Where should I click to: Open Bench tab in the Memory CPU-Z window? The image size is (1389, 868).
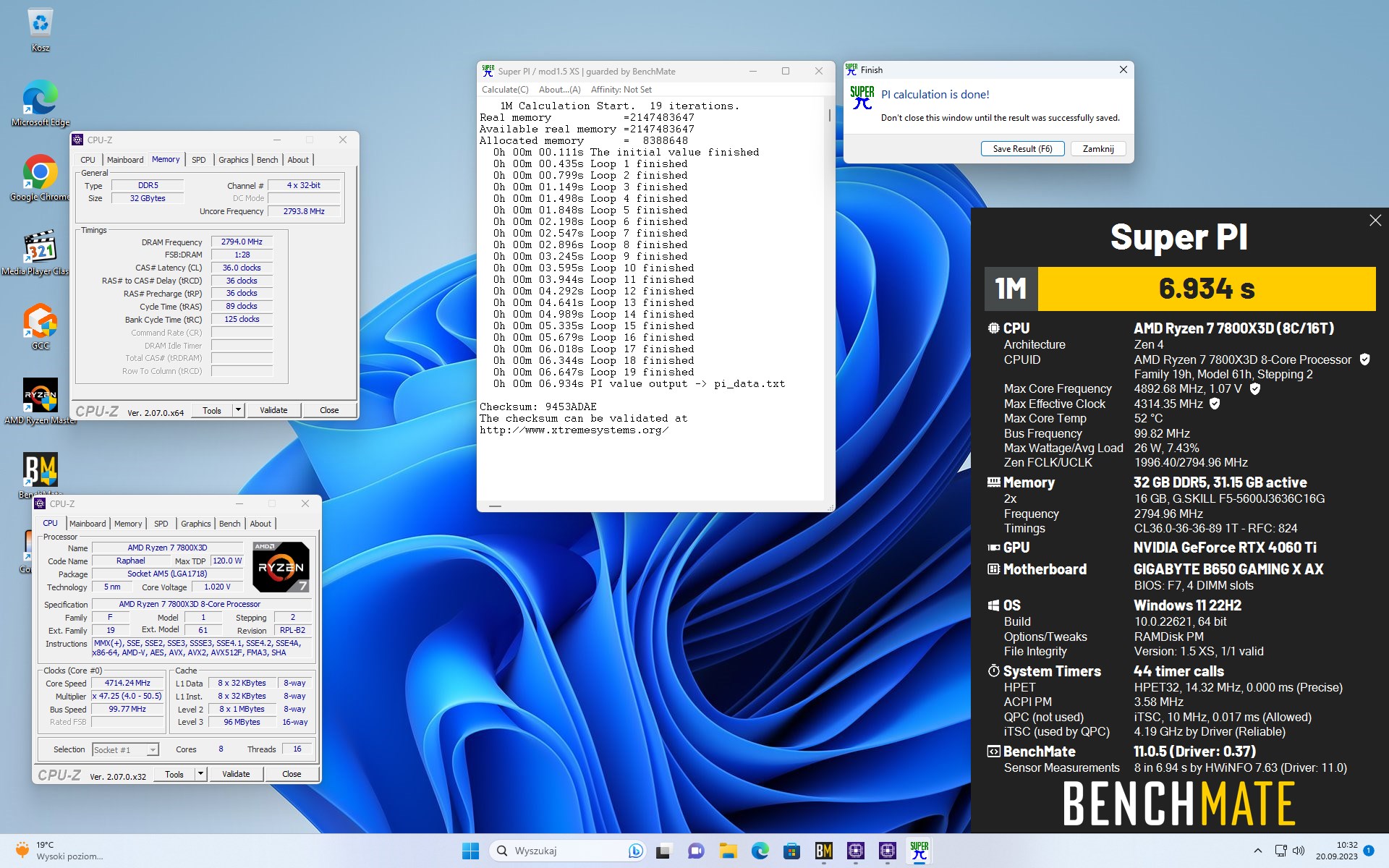tap(267, 160)
